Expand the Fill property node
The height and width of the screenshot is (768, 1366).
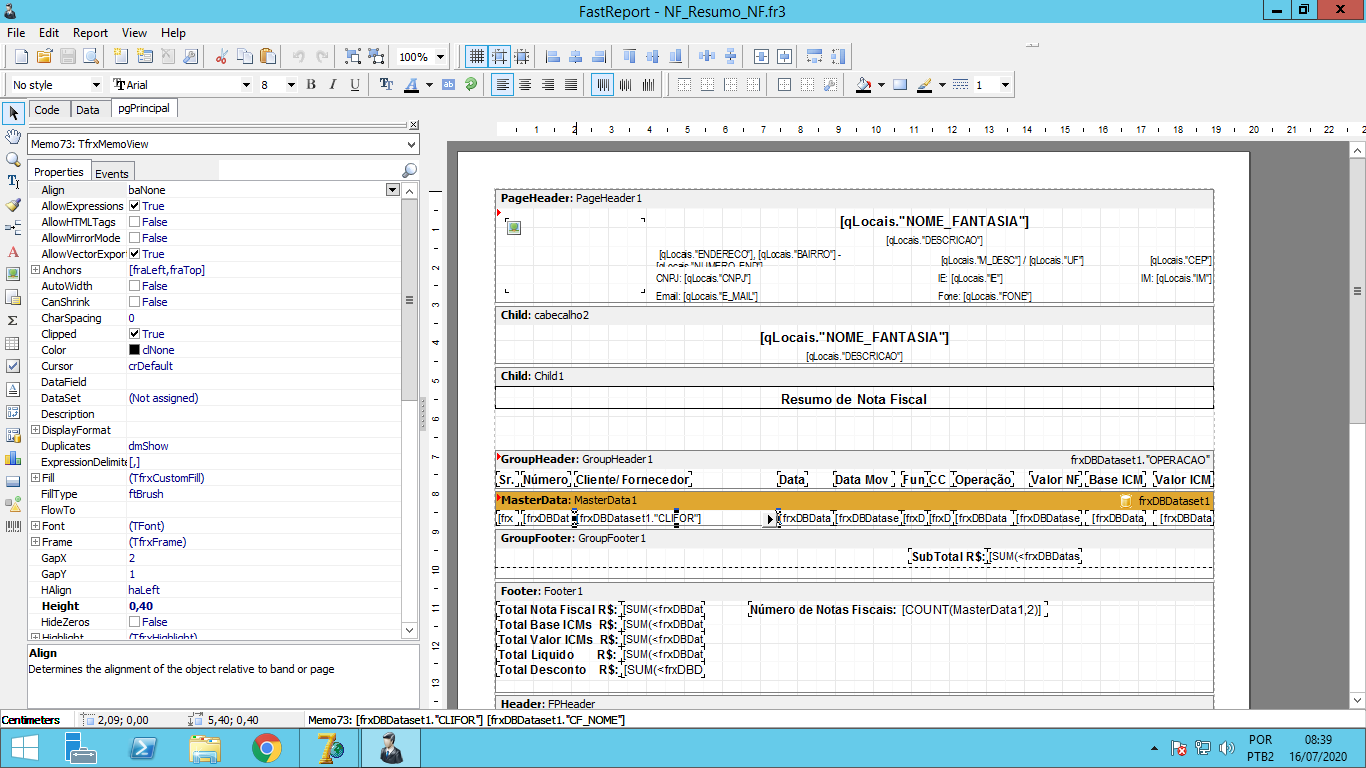coord(35,478)
